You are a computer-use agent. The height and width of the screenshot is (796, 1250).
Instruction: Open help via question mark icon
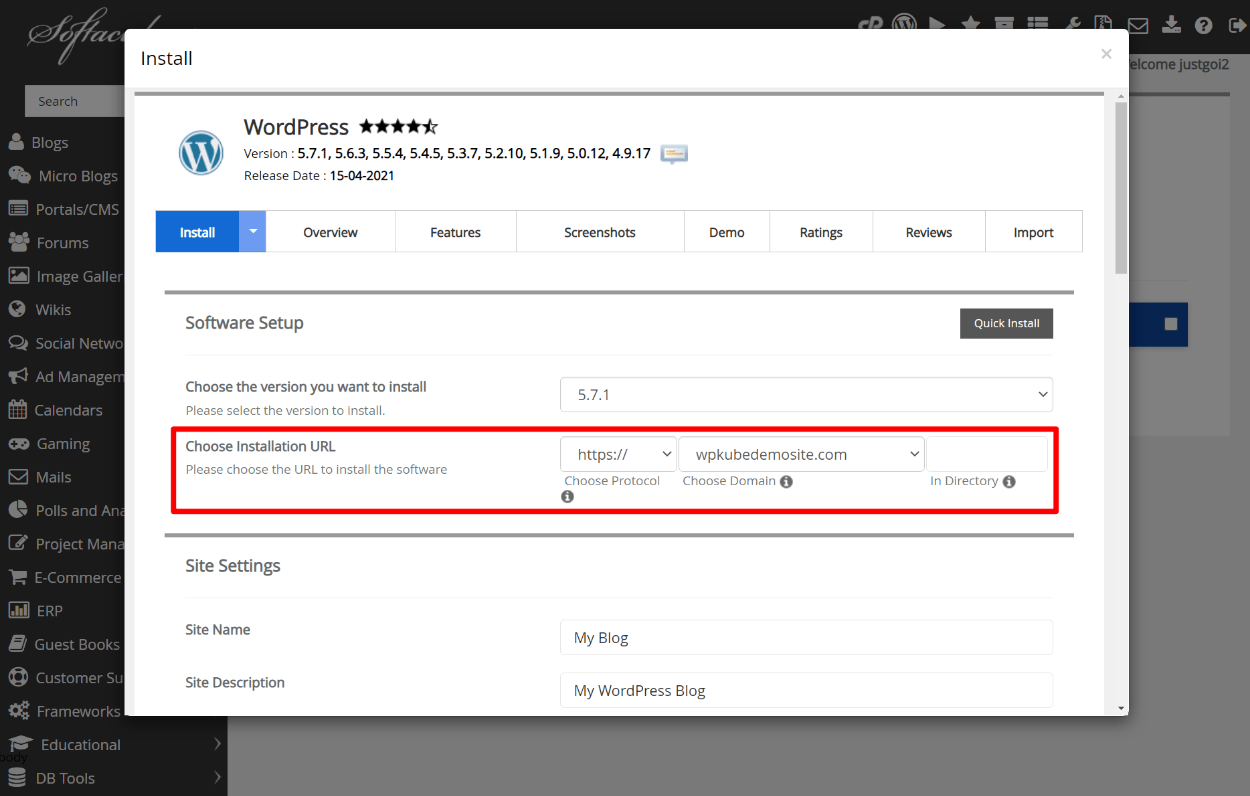tap(1203, 25)
